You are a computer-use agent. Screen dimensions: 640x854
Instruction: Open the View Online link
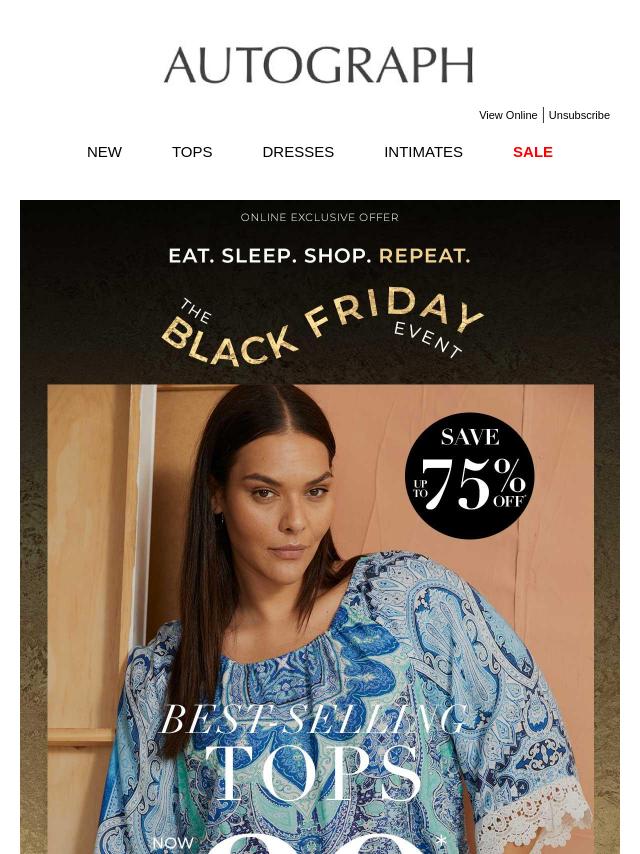click(x=508, y=115)
